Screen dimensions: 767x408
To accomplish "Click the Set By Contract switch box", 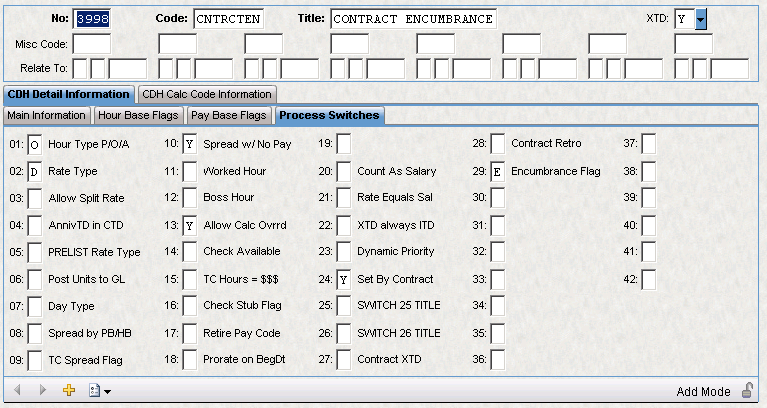I will [x=343, y=279].
